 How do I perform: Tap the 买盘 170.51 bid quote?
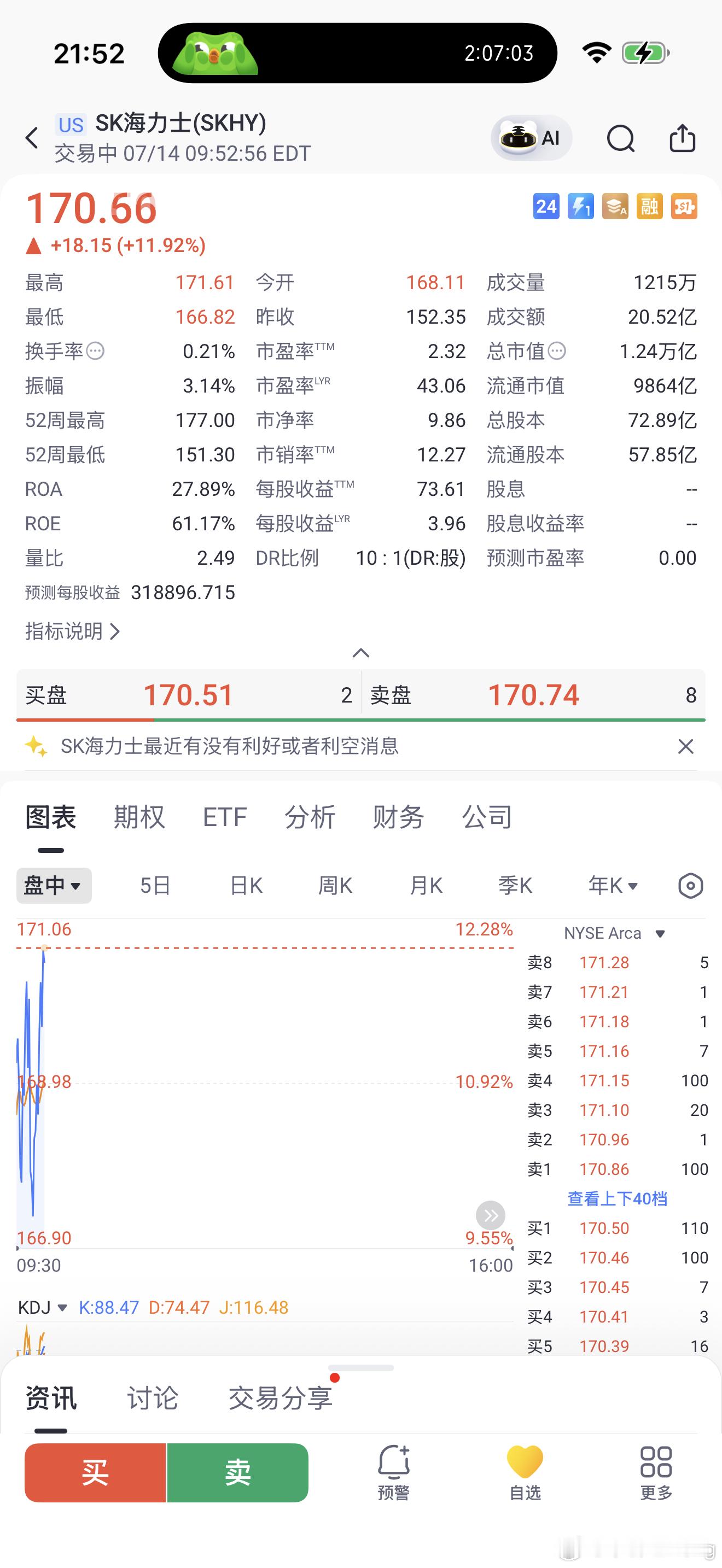(189, 694)
